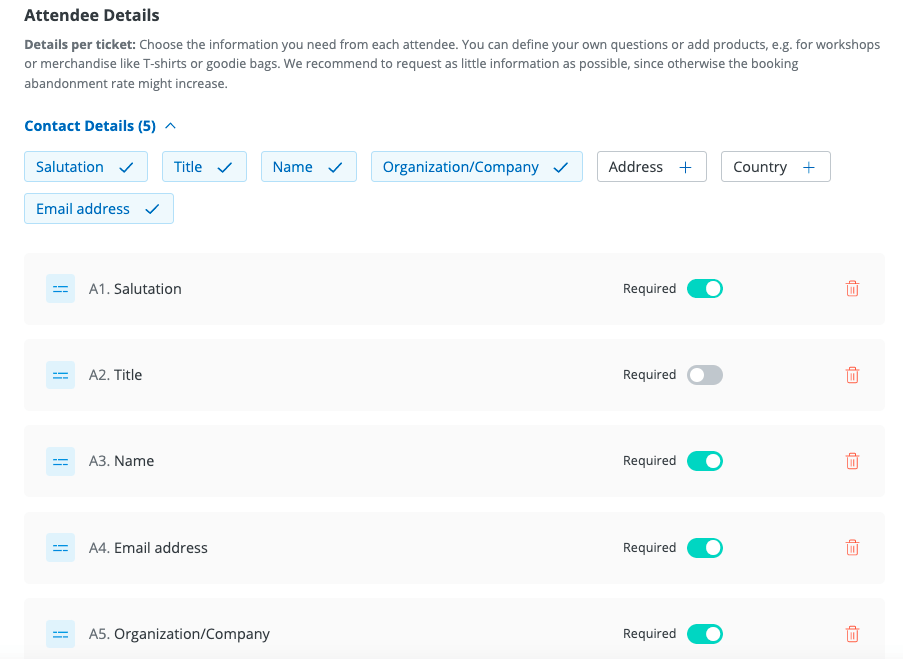Delete the A4 Email address field
903x659 pixels.
[x=852, y=548]
